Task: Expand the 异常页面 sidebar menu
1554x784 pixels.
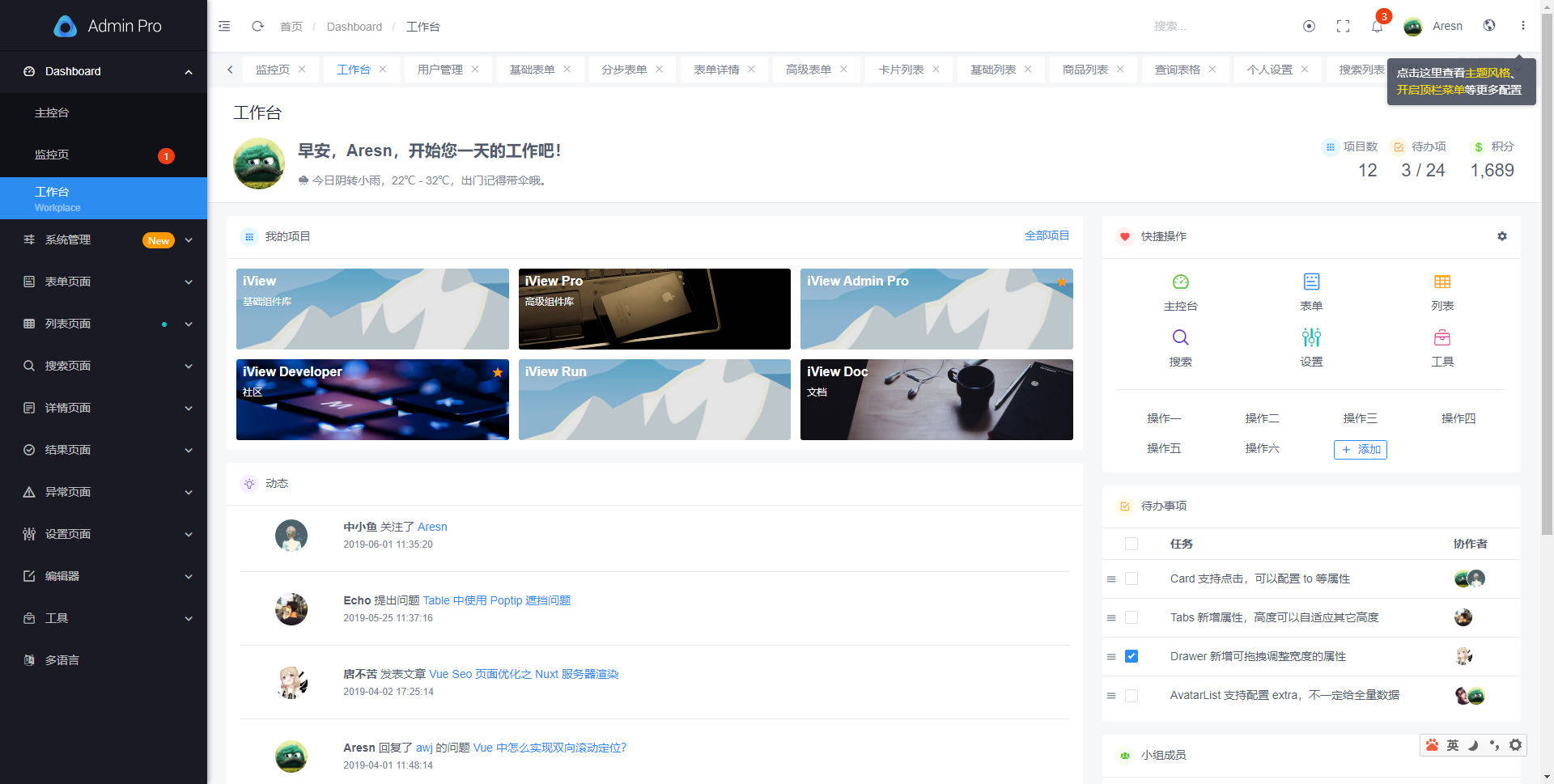Action: 104,492
